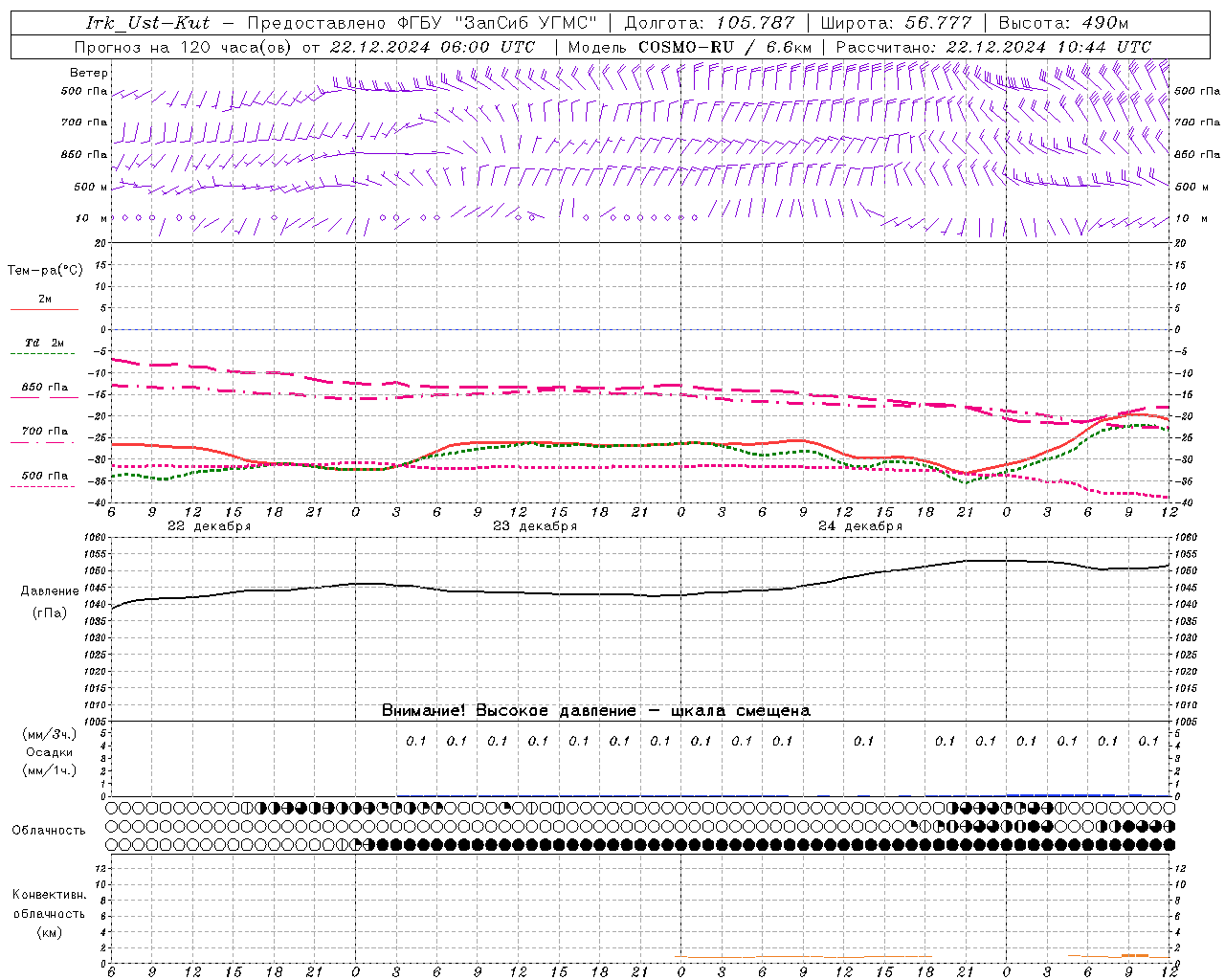The width and height of the screenshot is (1225, 980).
Task: Click the Облачность row label
Action: (49, 831)
